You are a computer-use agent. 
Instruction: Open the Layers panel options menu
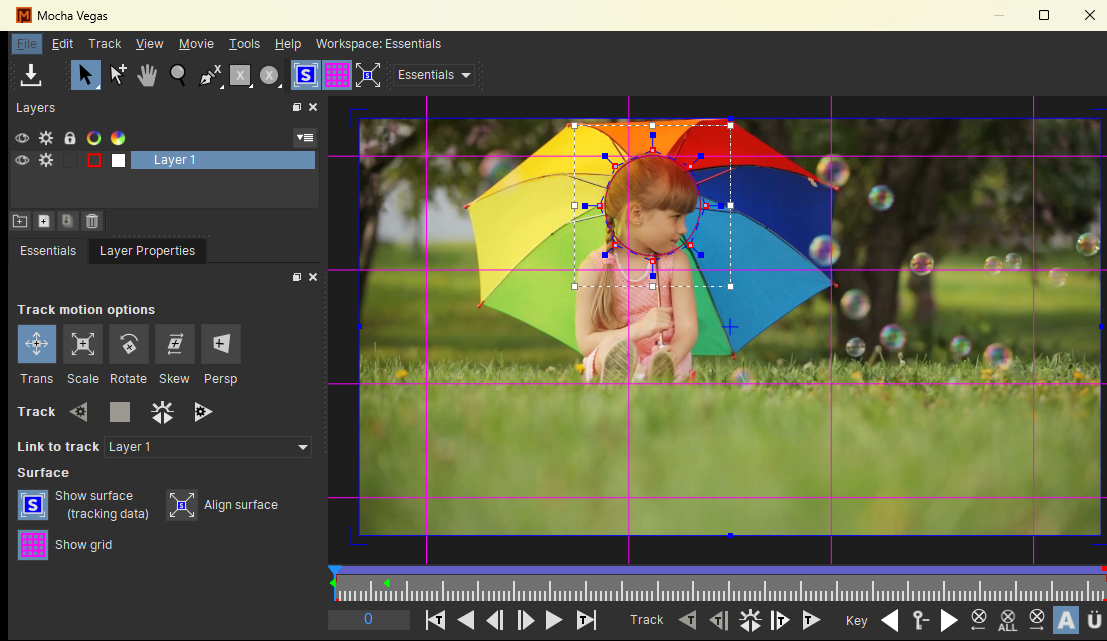coord(305,138)
